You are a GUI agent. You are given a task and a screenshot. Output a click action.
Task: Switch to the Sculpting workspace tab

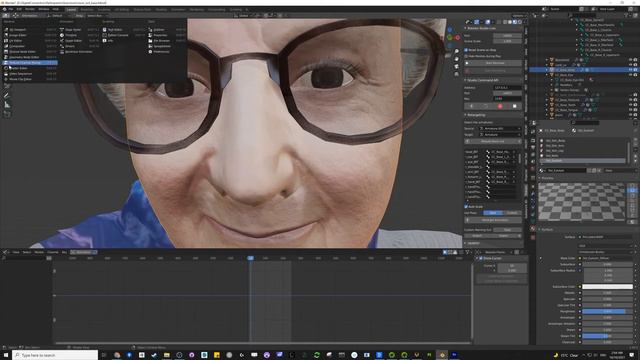click(104, 9)
